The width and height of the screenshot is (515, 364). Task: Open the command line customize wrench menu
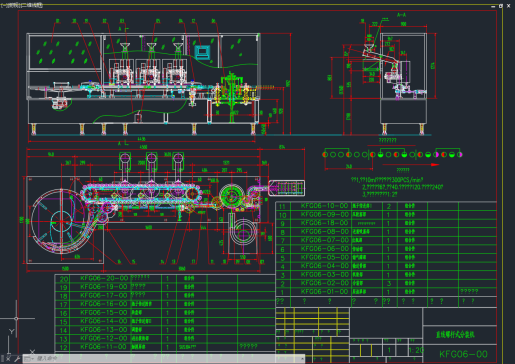pyautogui.click(x=17, y=359)
